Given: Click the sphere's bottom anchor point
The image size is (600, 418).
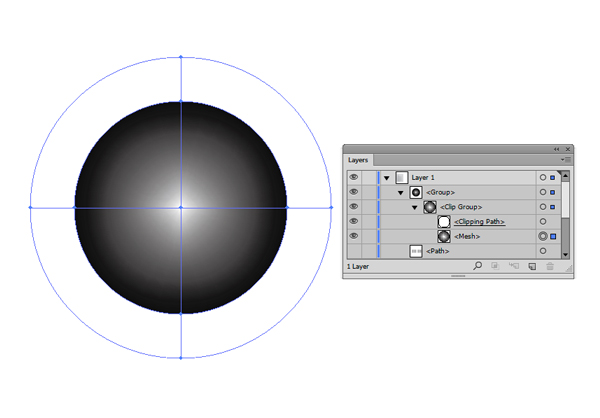Looking at the screenshot, I should click(x=181, y=314).
